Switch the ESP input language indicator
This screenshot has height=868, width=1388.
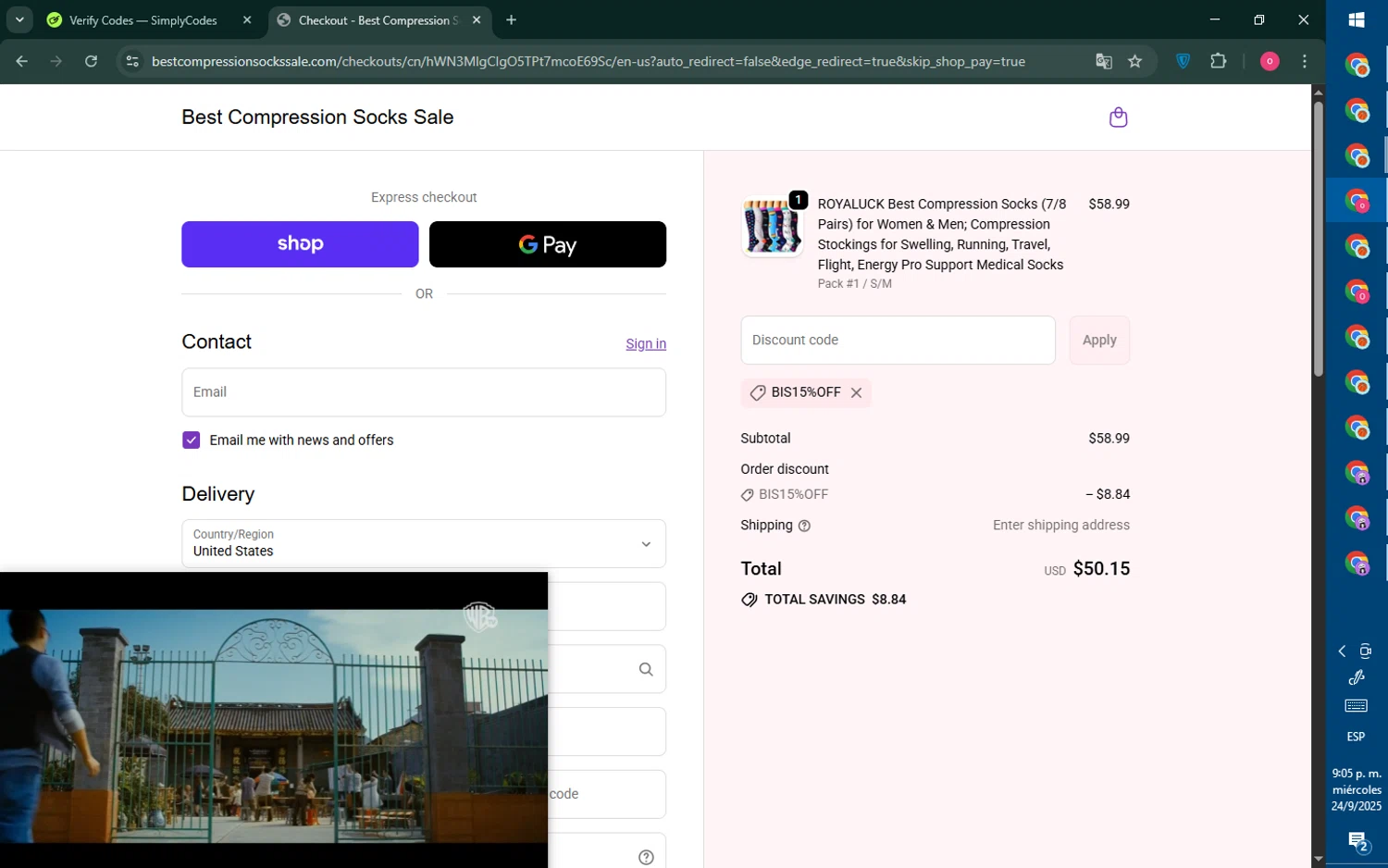coord(1356,737)
